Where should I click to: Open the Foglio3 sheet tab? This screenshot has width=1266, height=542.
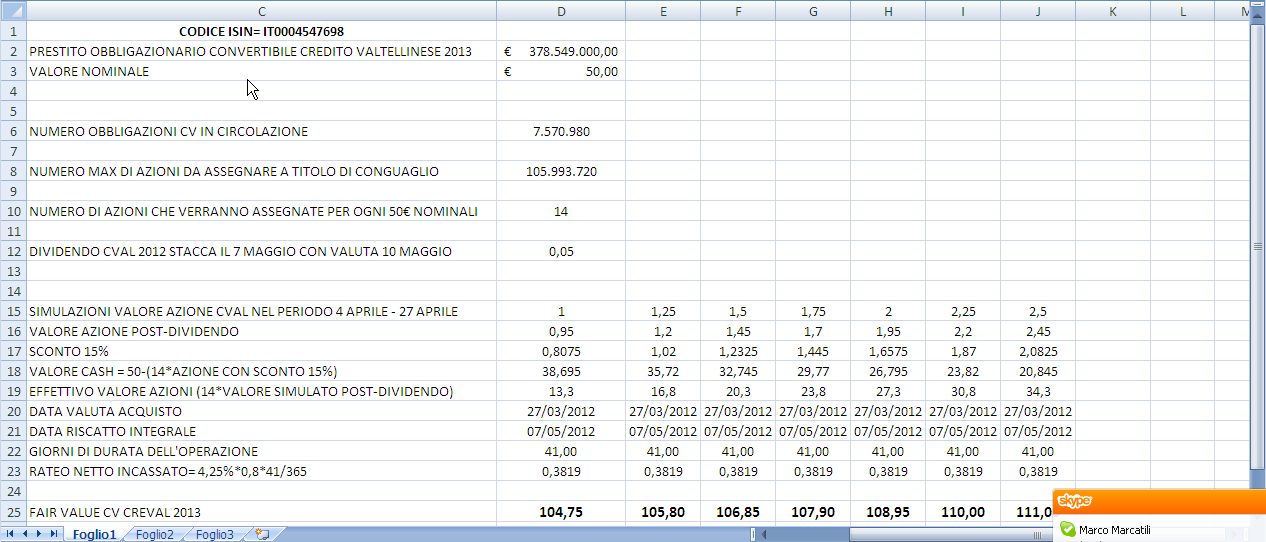click(214, 535)
